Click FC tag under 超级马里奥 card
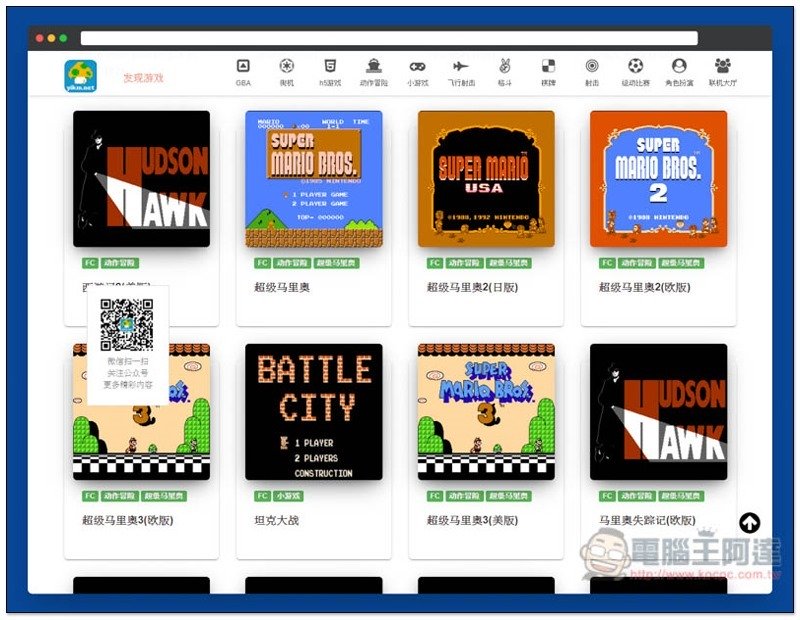 pos(262,263)
